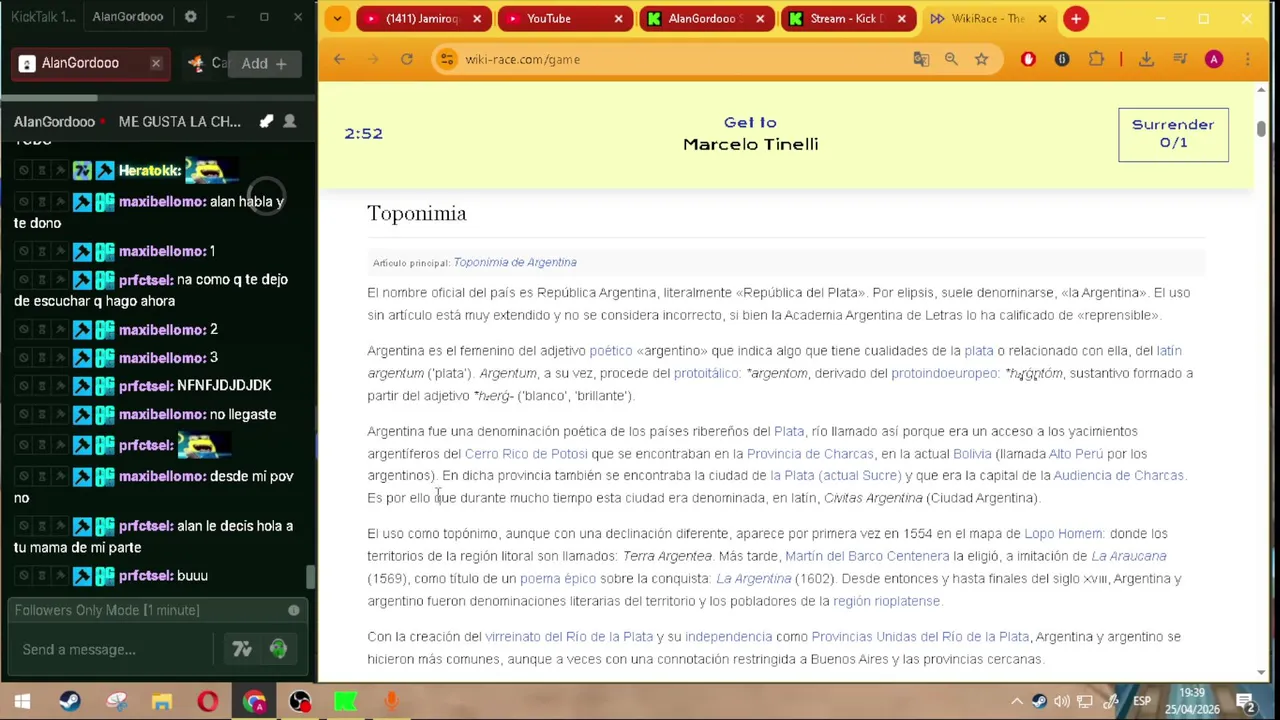The image size is (1280, 720).
Task: Open 'La Araucana' link
Action: (x=1128, y=556)
